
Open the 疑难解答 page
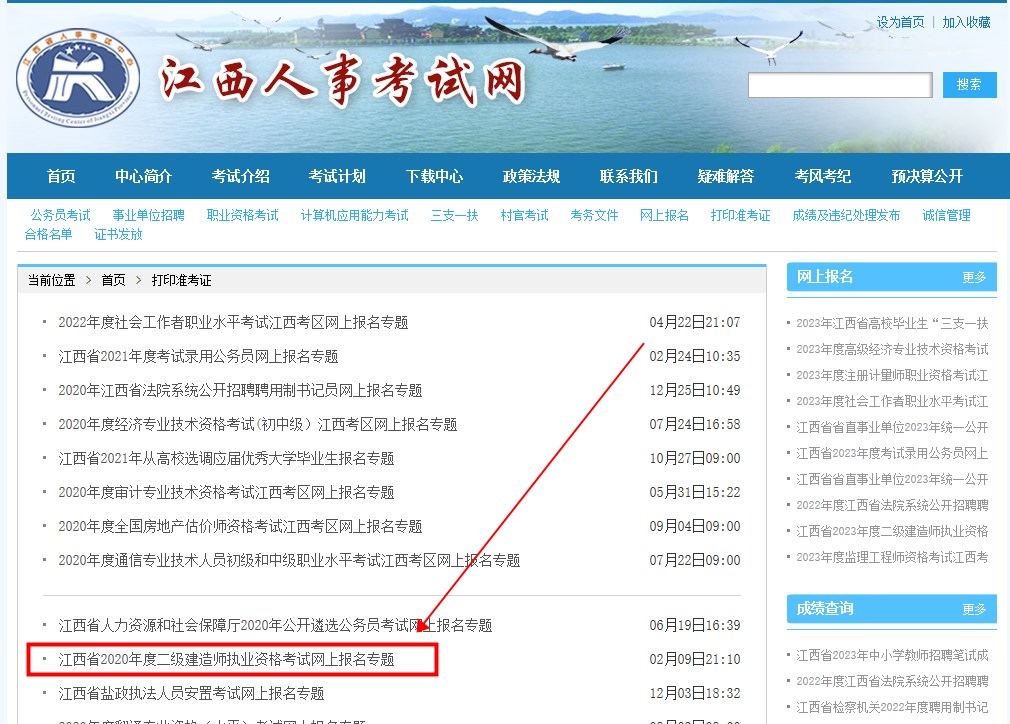click(x=725, y=176)
